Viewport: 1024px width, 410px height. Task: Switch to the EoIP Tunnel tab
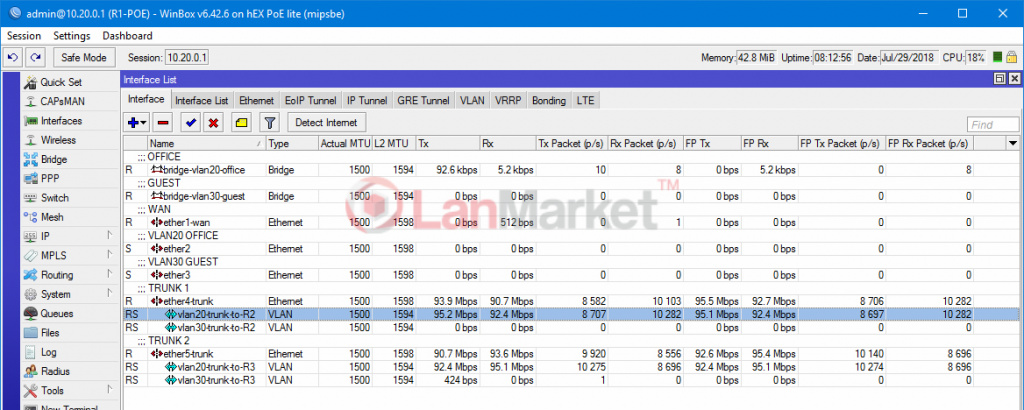311,101
